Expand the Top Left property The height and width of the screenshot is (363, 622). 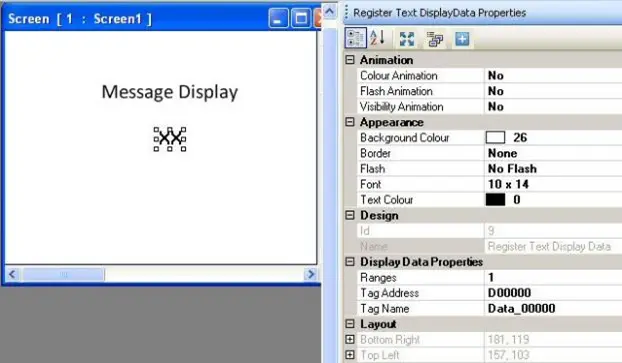pyautogui.click(x=350, y=355)
